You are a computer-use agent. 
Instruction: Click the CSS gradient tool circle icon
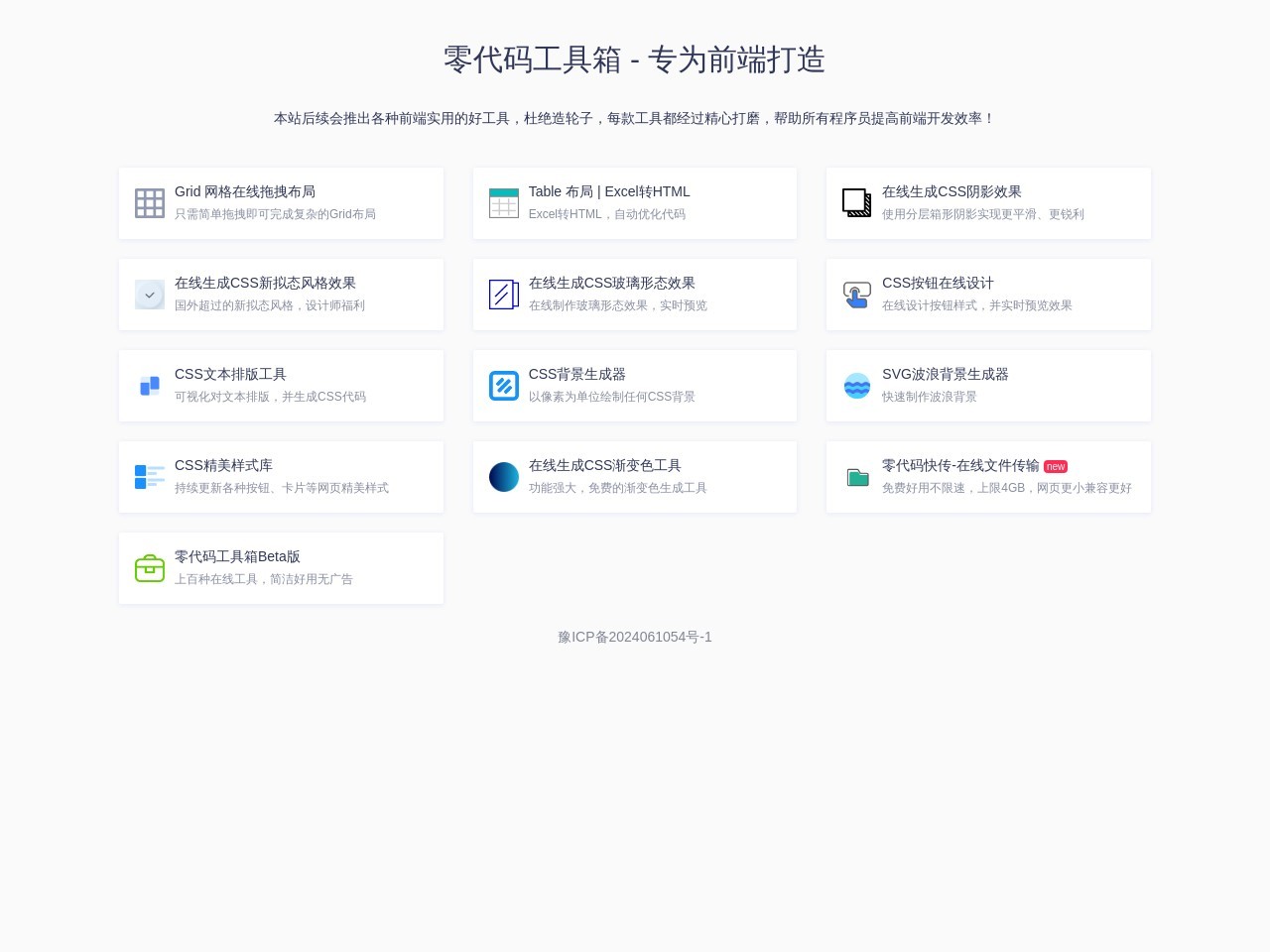[504, 477]
